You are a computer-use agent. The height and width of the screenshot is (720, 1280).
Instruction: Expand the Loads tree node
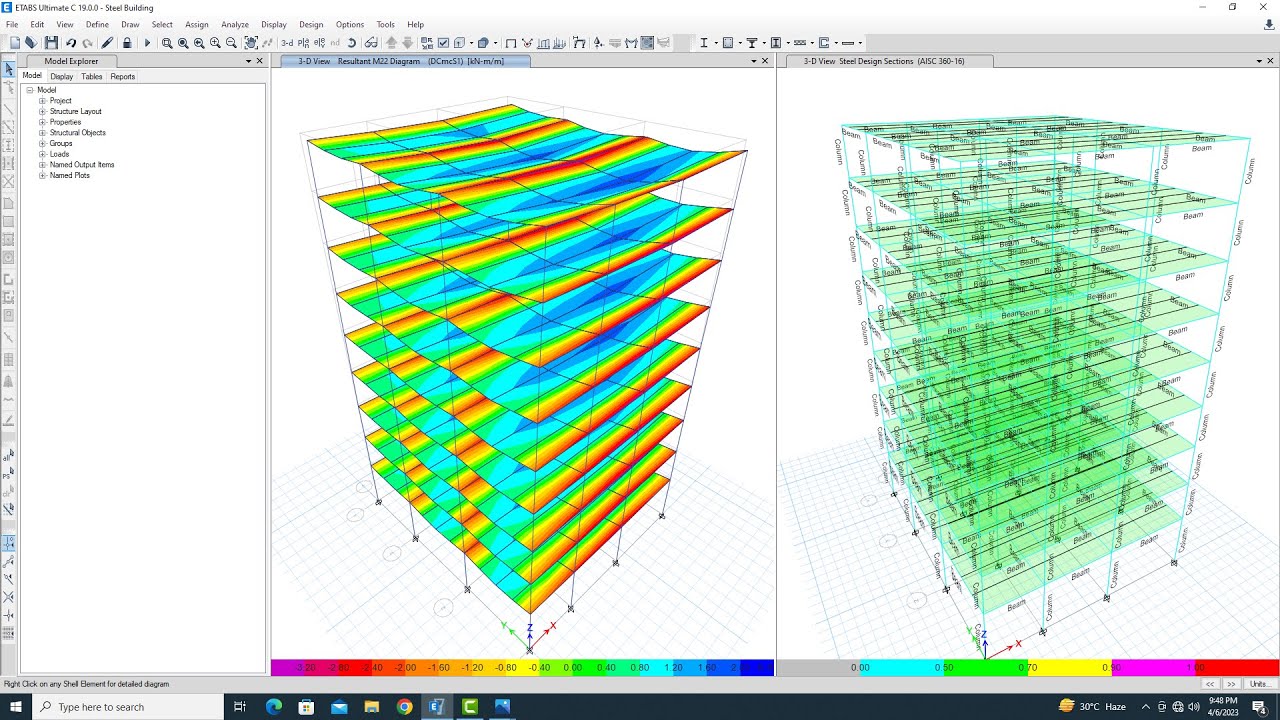[43, 154]
